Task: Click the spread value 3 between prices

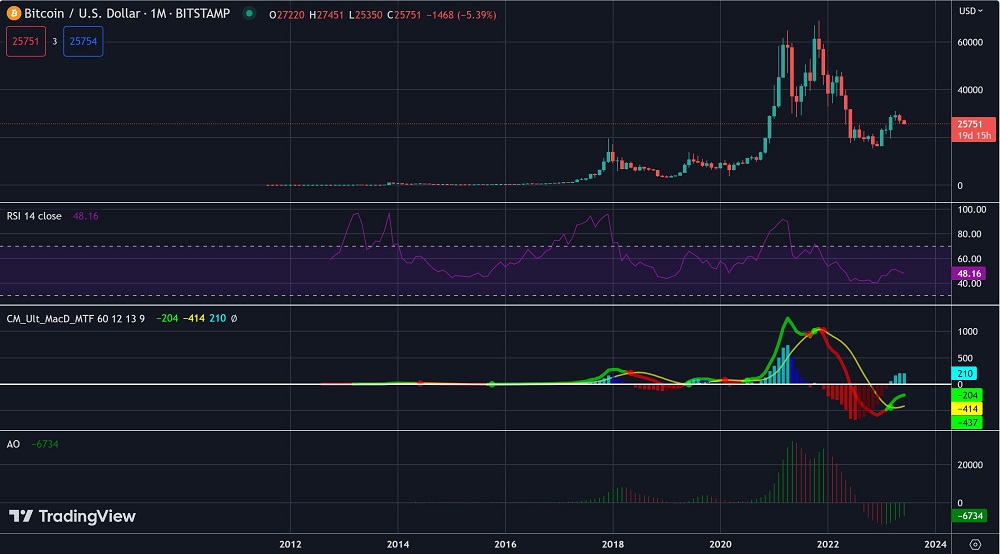Action: (55, 41)
